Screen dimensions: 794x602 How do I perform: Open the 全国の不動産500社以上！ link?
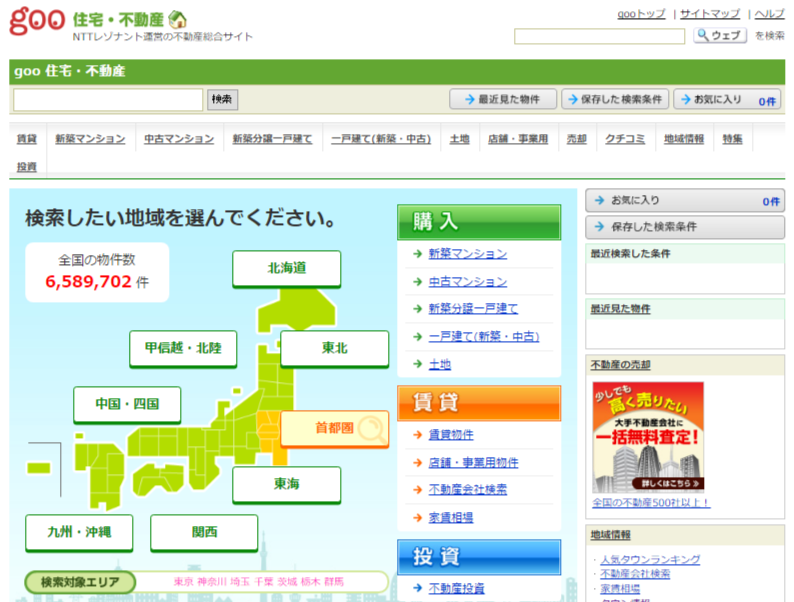[651, 503]
